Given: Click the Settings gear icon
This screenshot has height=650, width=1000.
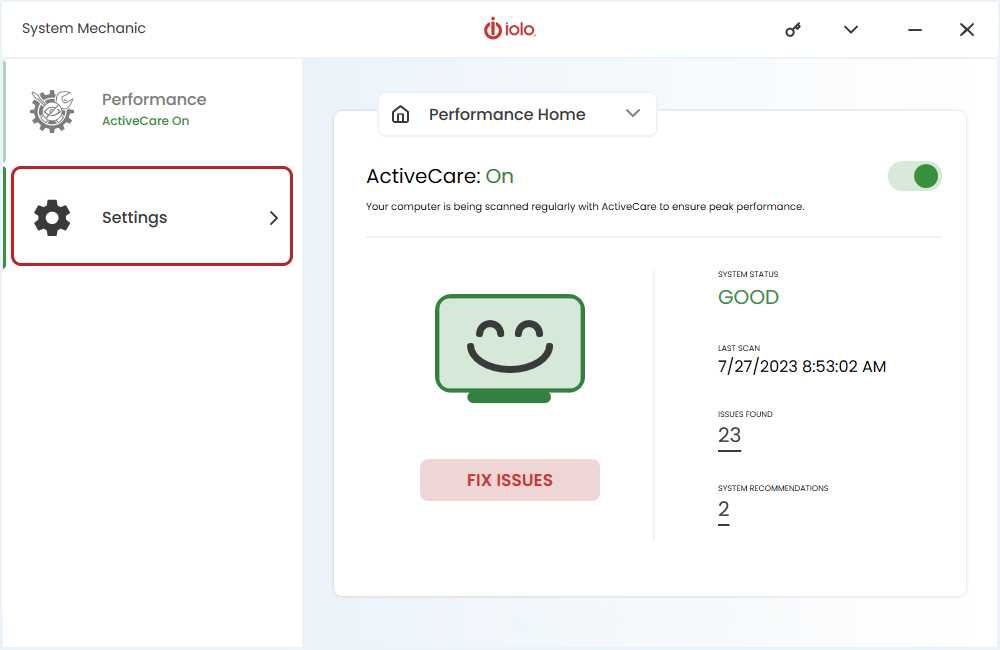Looking at the screenshot, I should 52,218.
